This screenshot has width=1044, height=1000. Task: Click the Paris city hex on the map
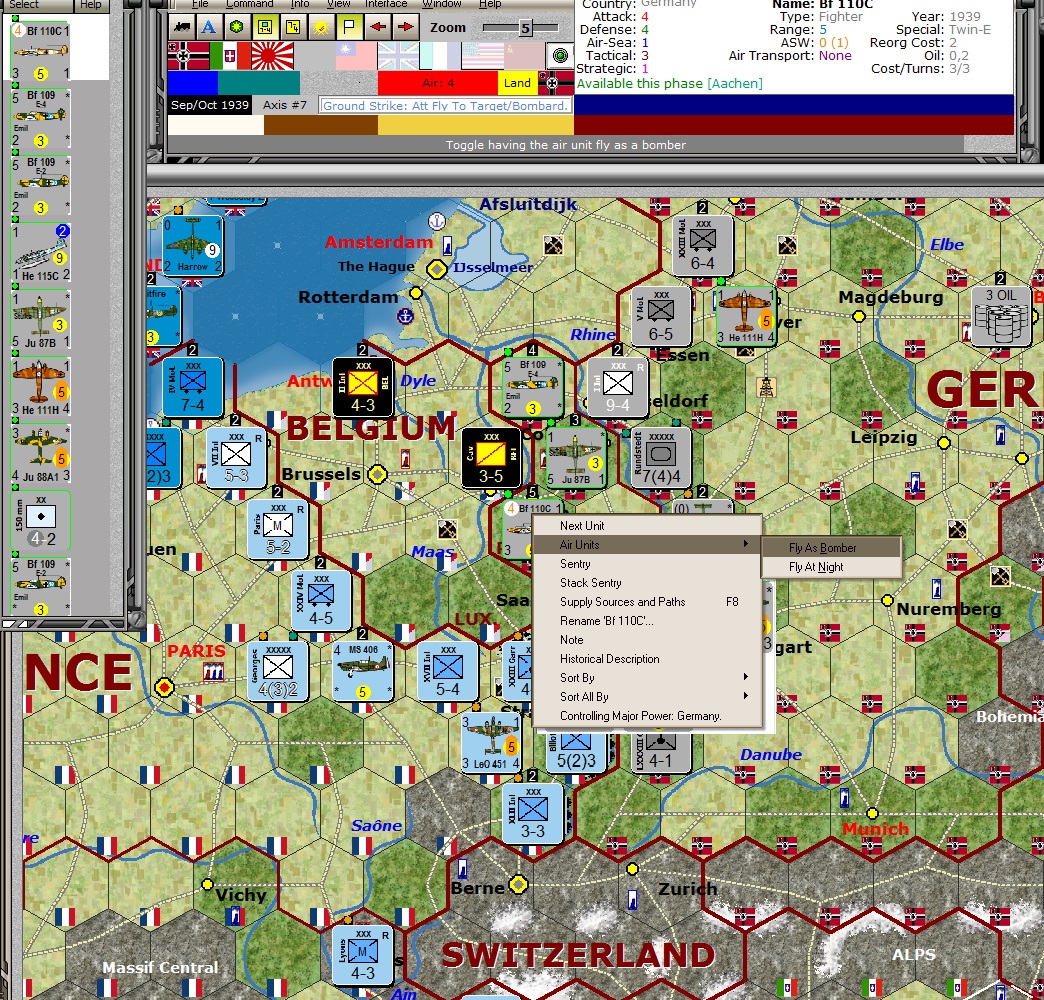click(164, 686)
